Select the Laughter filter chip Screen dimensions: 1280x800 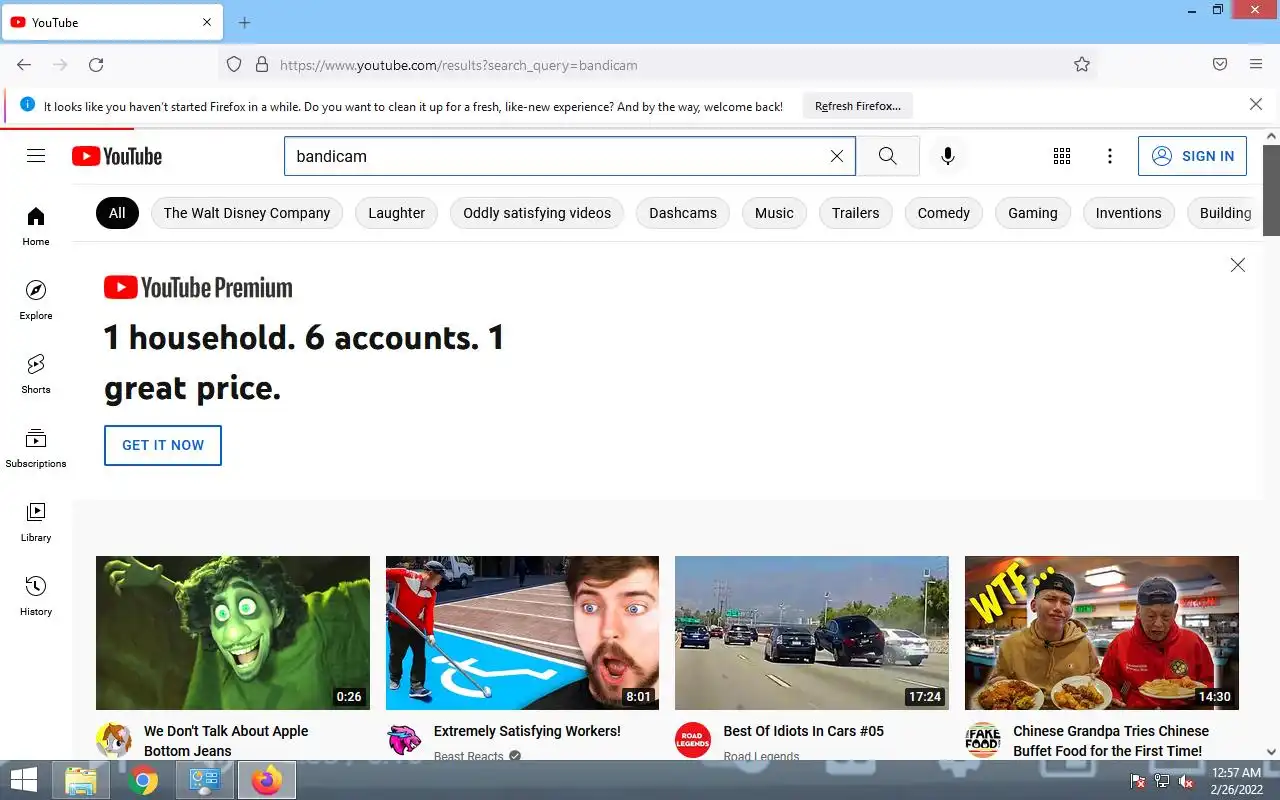click(x=397, y=213)
